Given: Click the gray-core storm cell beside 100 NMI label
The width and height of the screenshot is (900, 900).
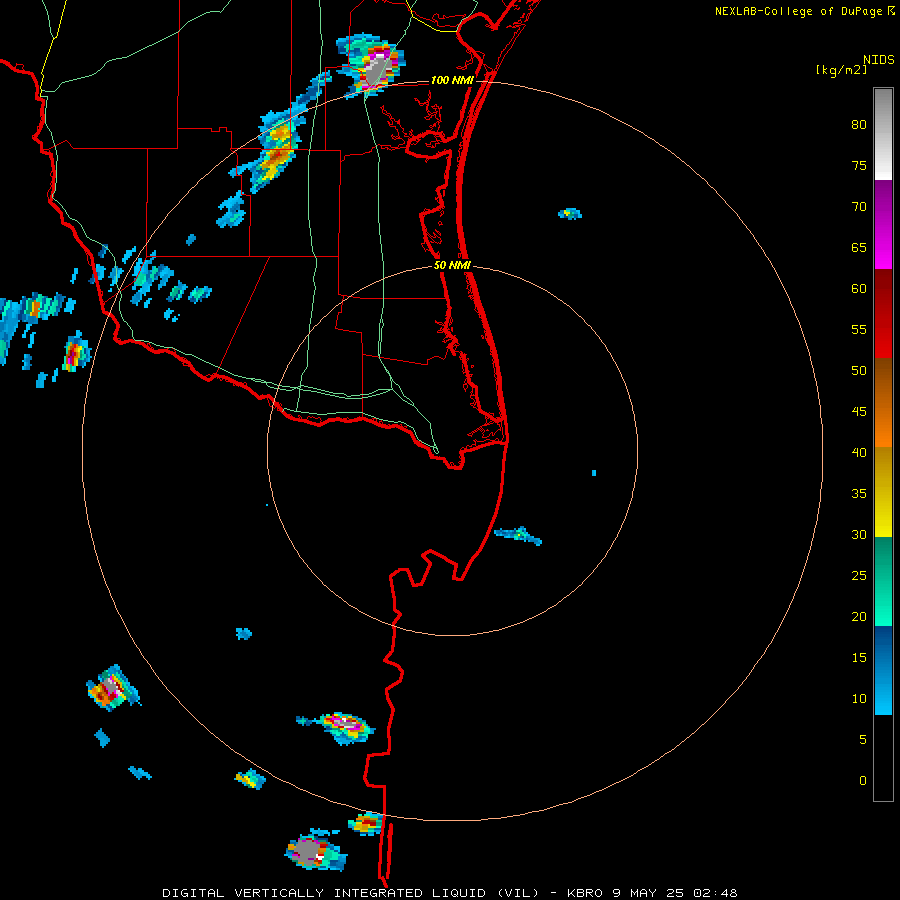Looking at the screenshot, I should [371, 65].
